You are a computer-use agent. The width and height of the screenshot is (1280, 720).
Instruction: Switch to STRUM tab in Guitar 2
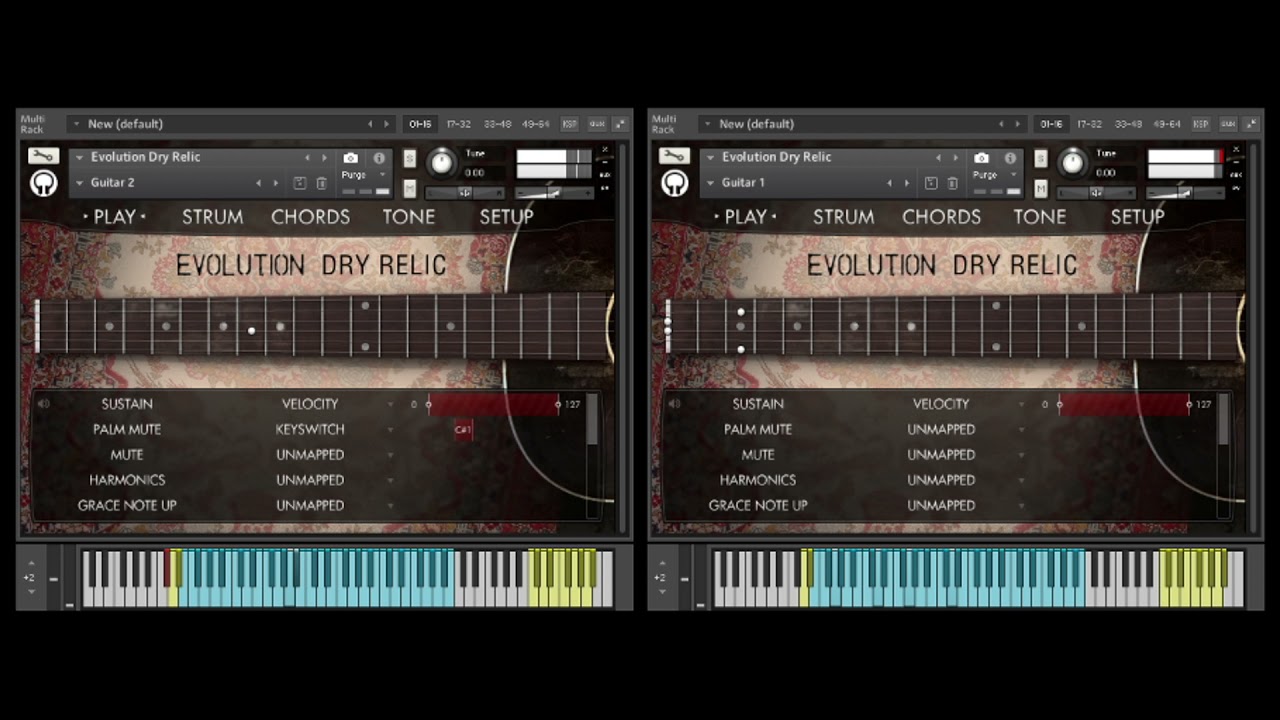[x=212, y=217]
